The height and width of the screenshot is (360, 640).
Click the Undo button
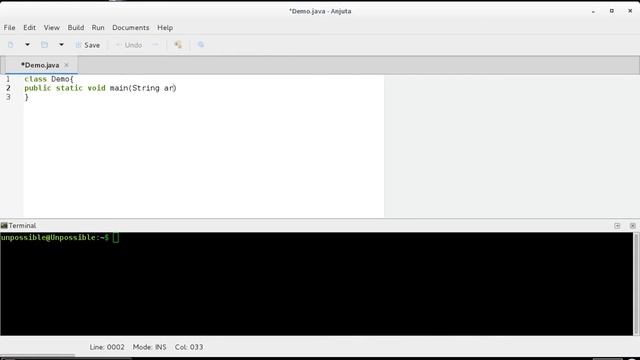pyautogui.click(x=129, y=45)
